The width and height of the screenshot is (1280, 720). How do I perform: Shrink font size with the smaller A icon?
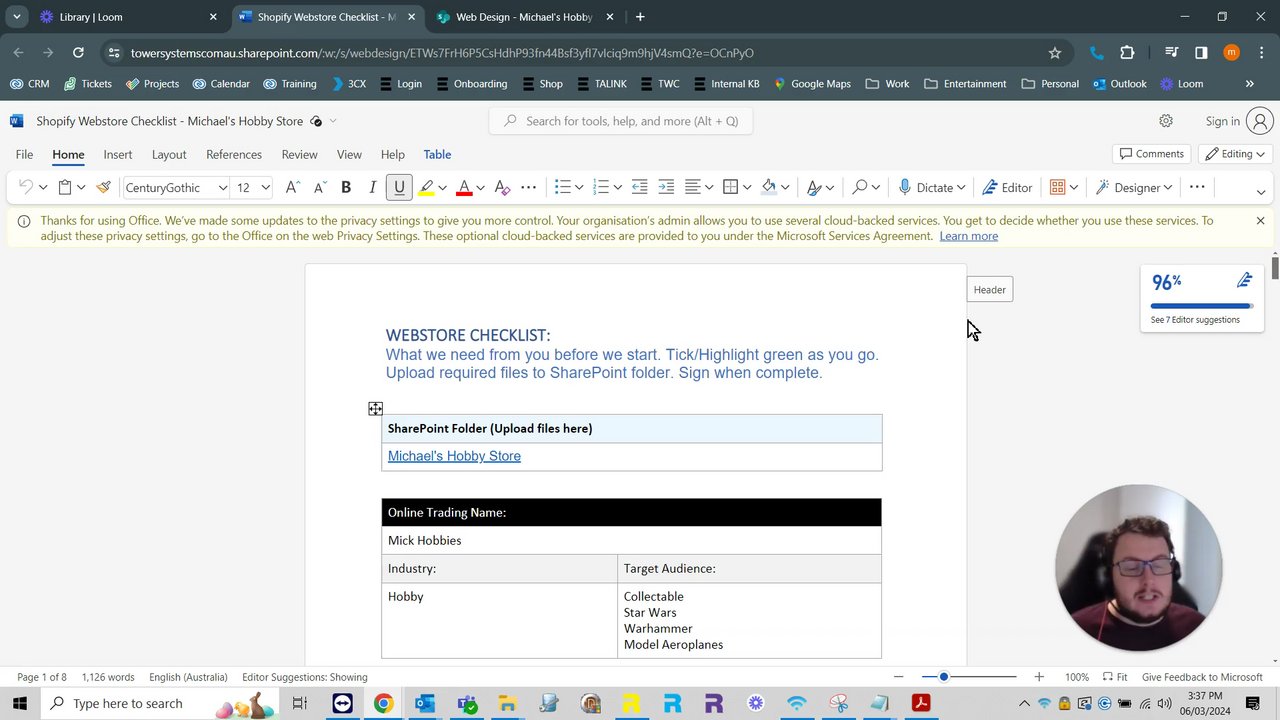320,187
